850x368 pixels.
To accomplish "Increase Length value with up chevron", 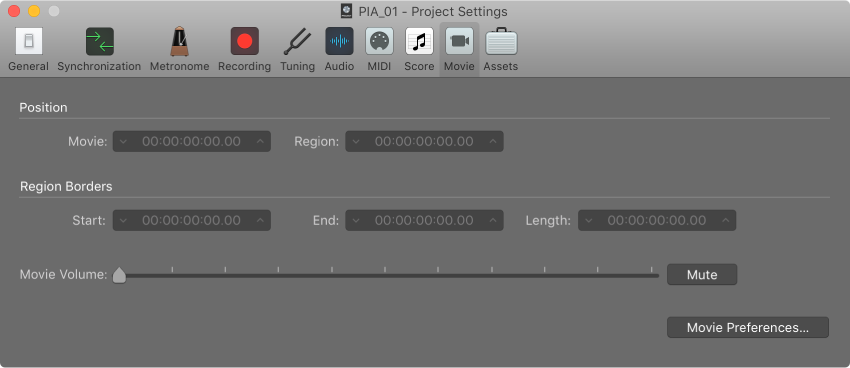I will [x=725, y=221].
